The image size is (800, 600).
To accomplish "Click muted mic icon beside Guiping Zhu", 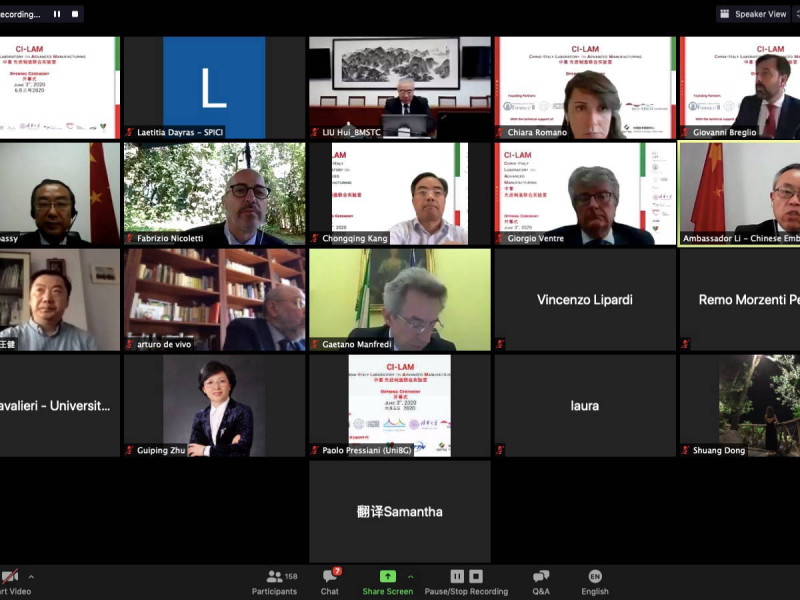I will pyautogui.click(x=130, y=450).
